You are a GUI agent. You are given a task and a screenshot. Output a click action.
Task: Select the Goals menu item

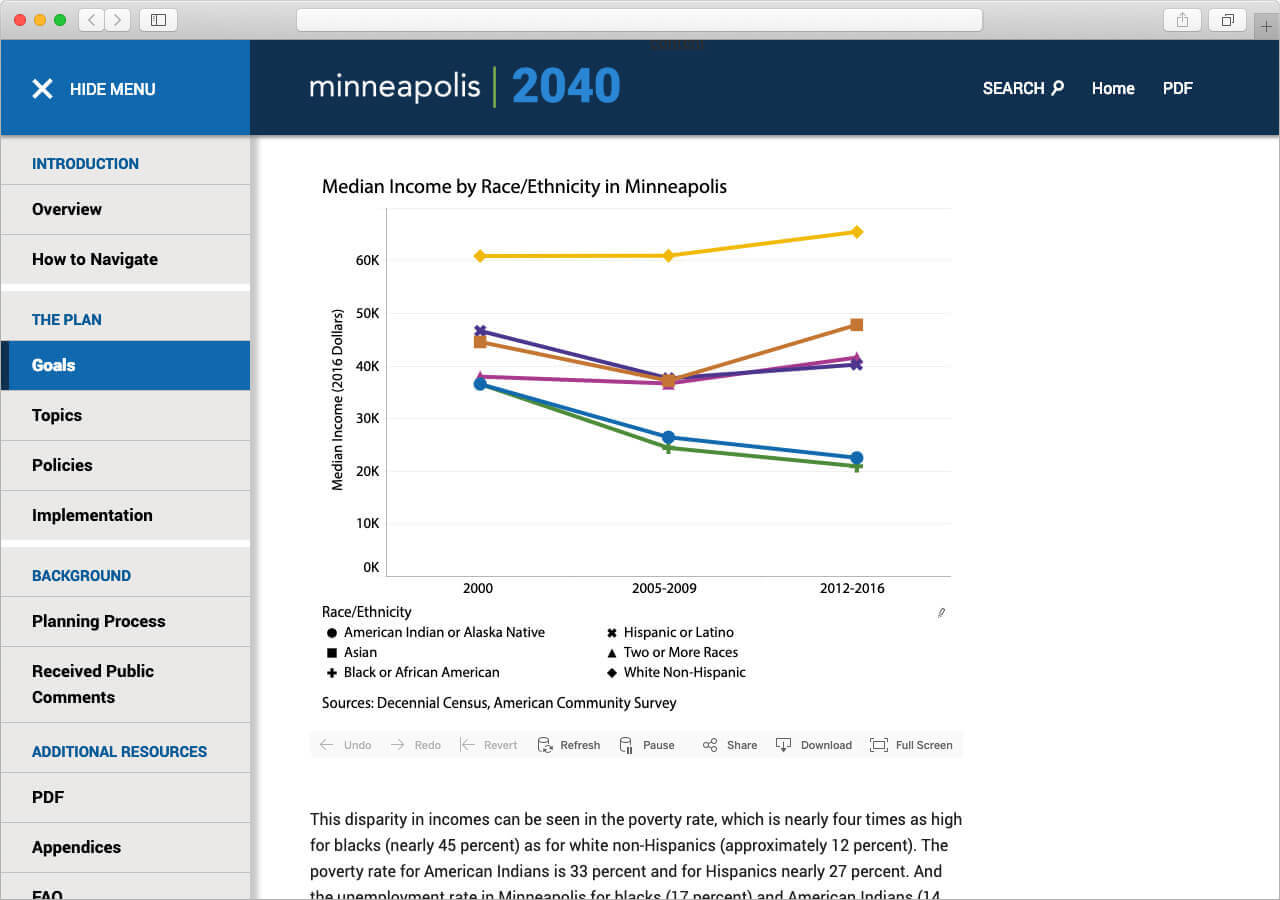125,365
